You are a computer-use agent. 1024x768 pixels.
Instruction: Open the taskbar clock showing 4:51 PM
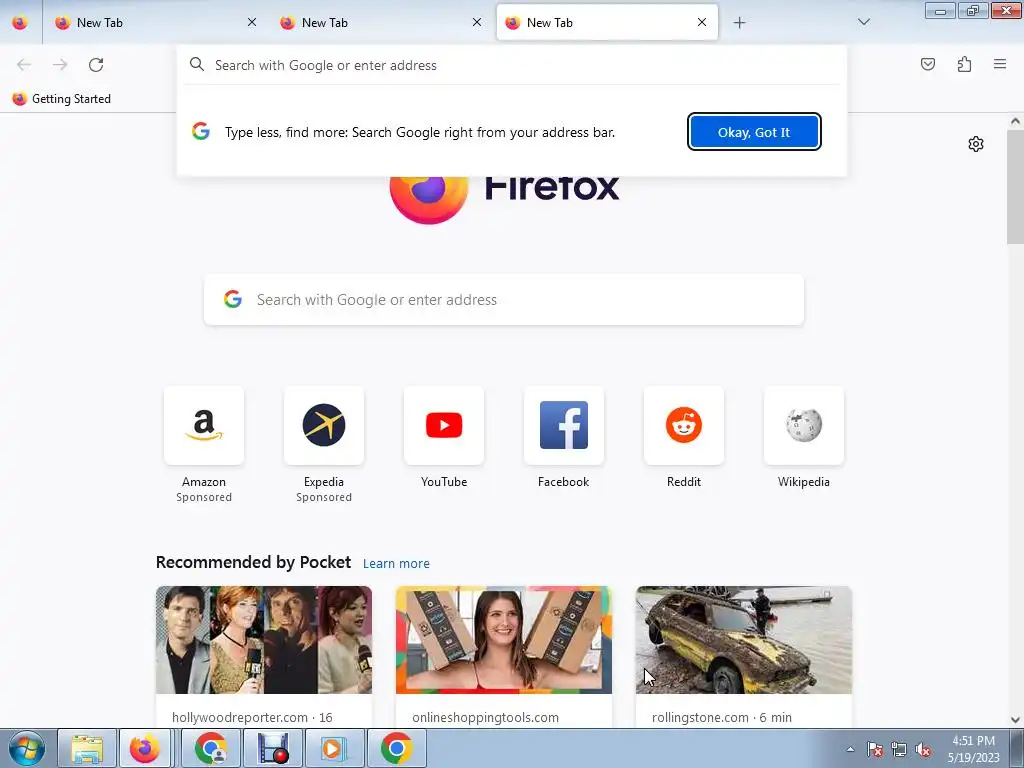coord(974,749)
